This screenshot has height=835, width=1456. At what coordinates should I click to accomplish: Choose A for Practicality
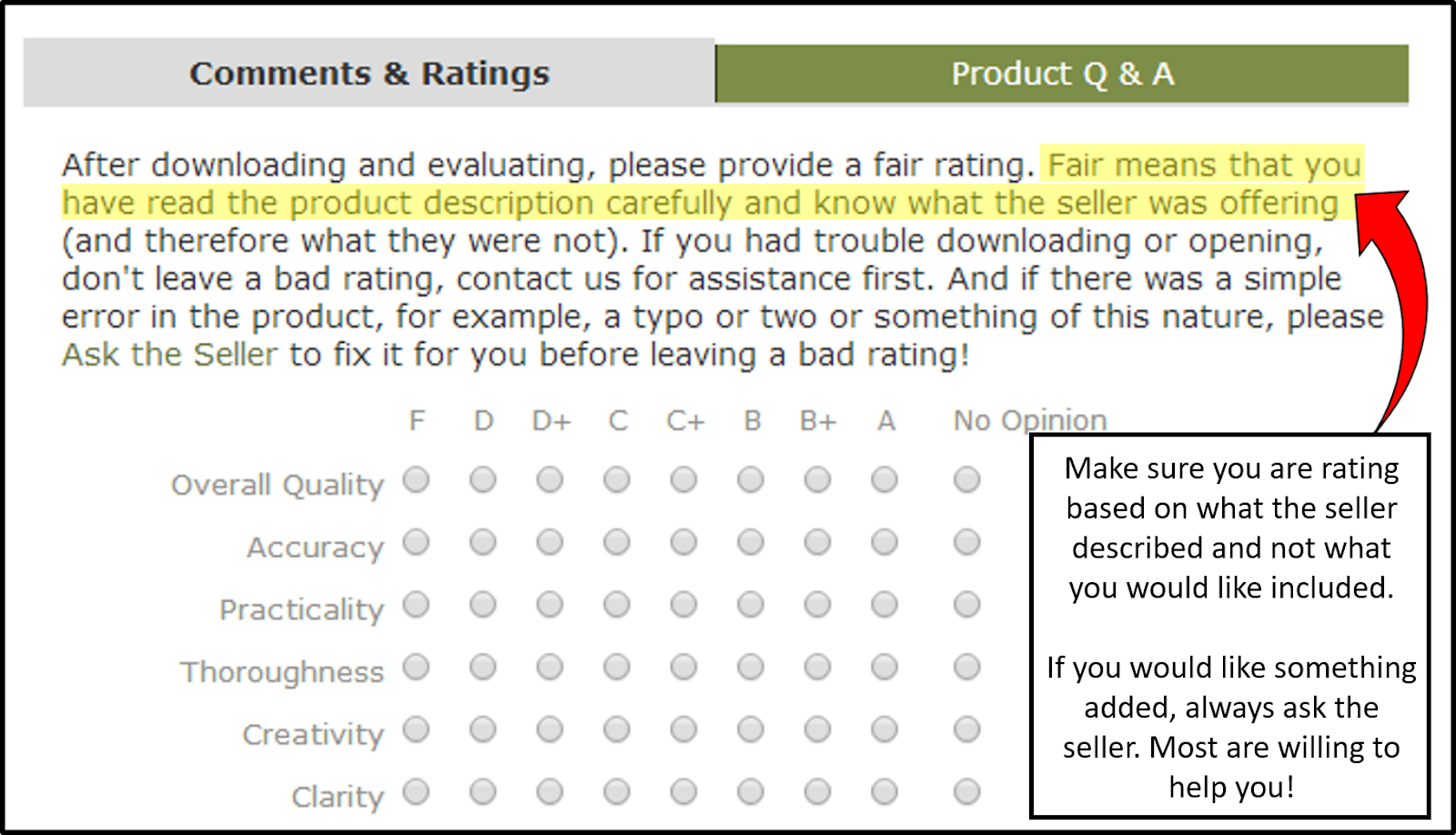tap(885, 605)
